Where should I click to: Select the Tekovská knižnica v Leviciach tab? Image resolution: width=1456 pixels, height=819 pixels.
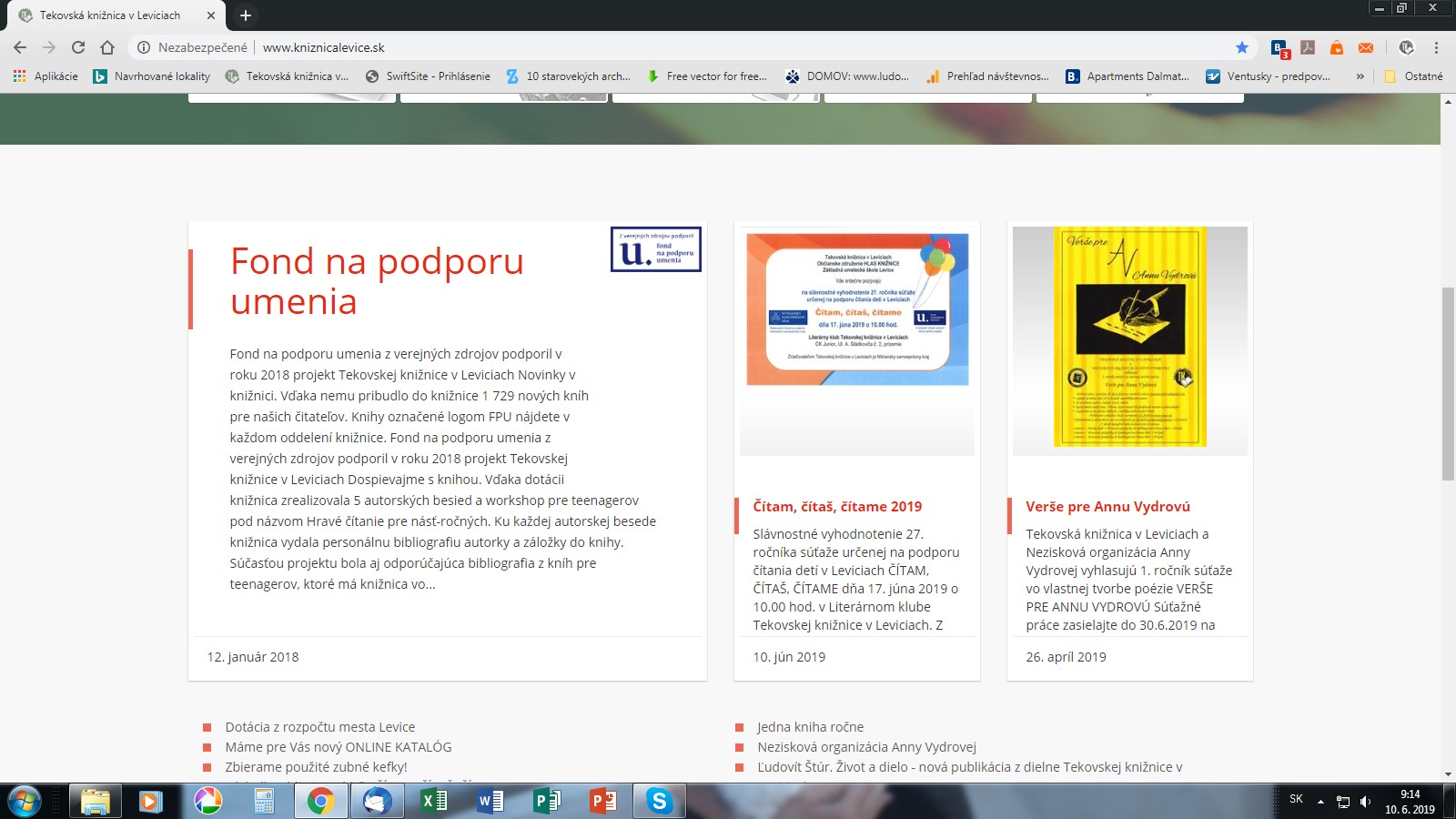coord(109,15)
